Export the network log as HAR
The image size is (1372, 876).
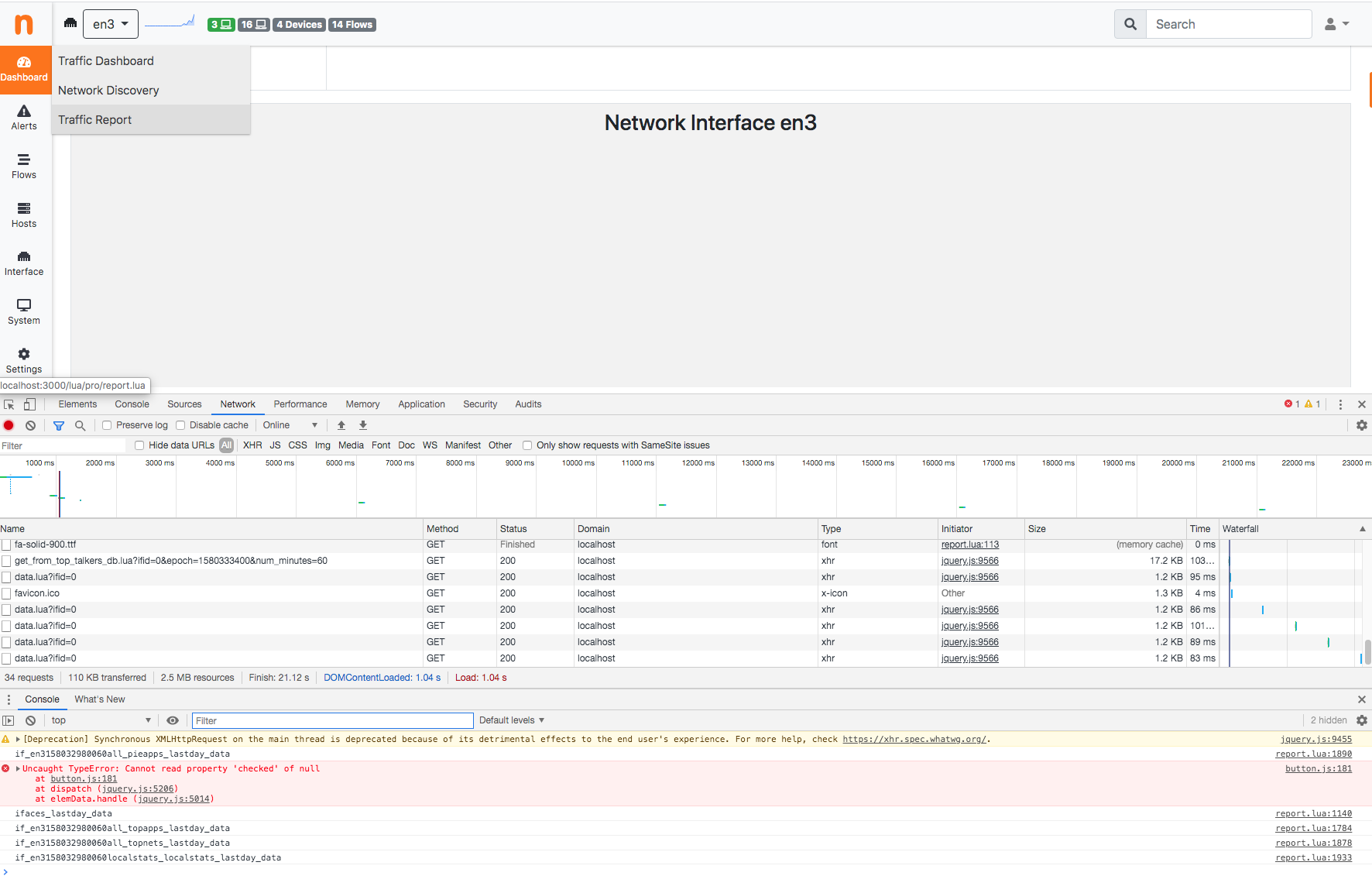[362, 425]
